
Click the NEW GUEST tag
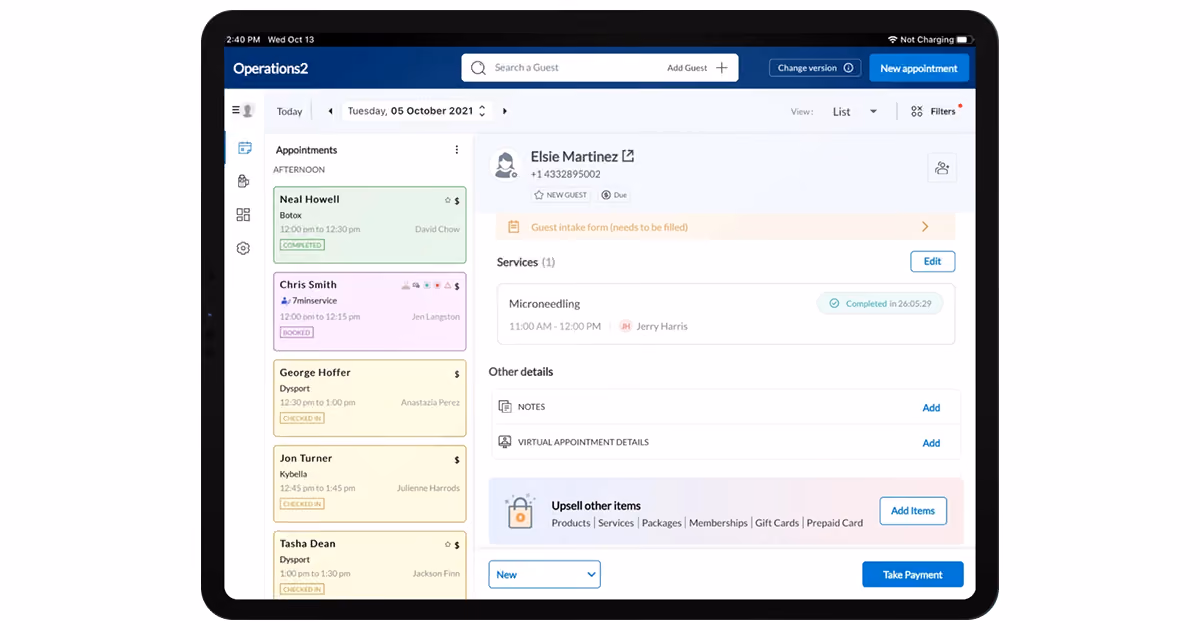(561, 195)
